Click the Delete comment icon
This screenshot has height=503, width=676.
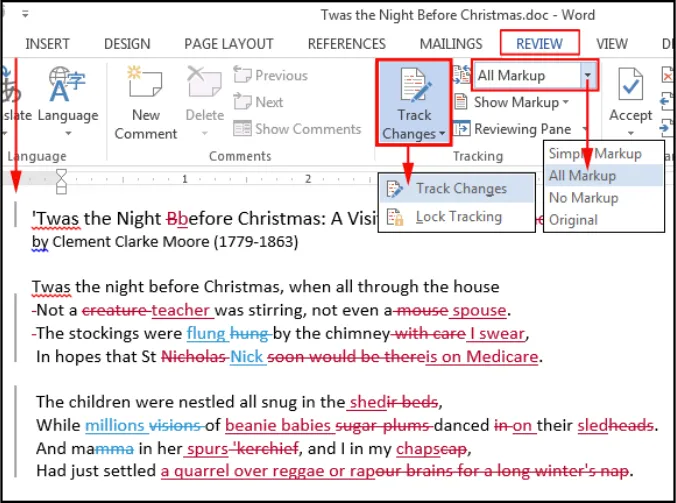coord(204,82)
